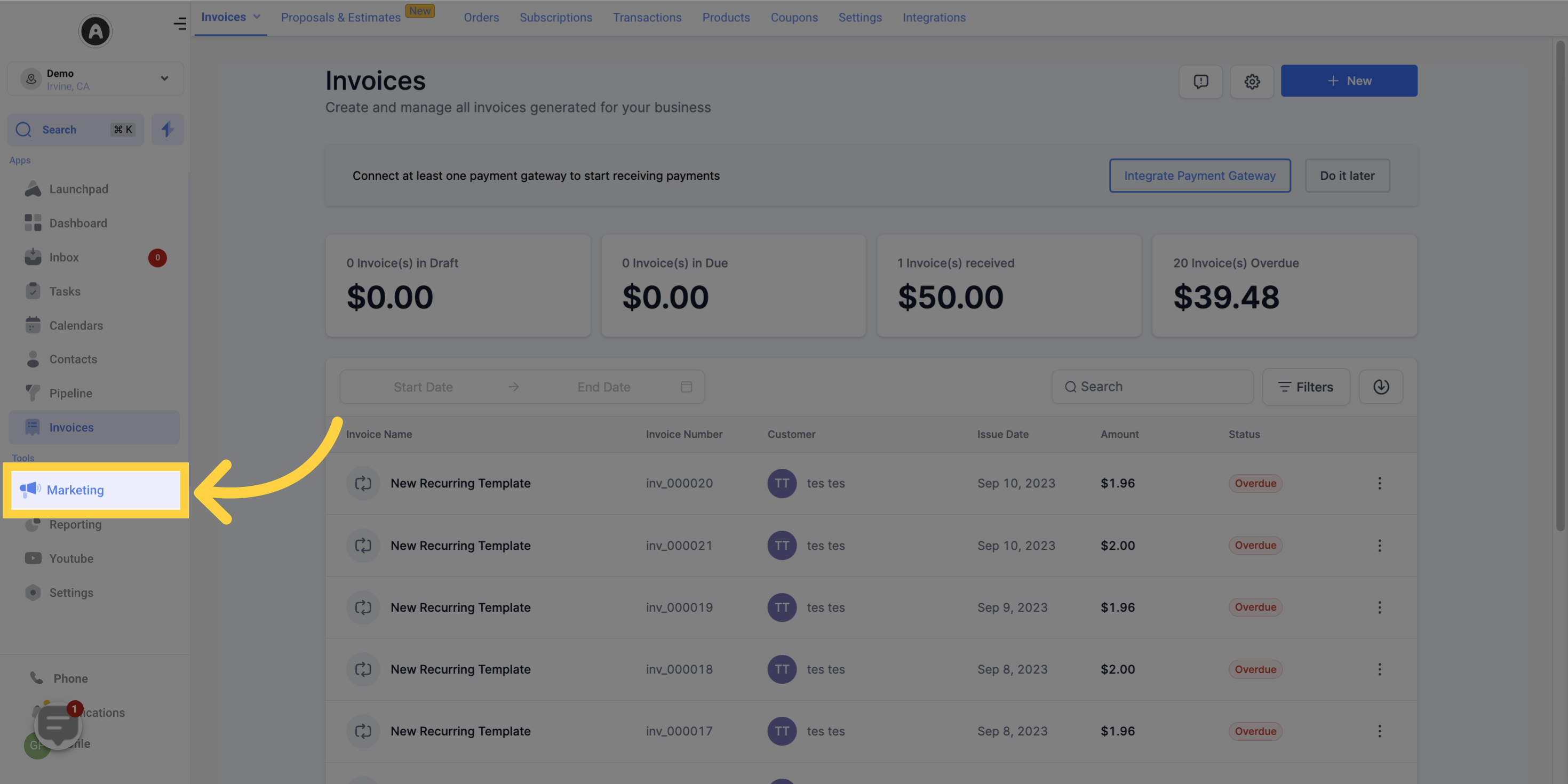The image size is (1568, 784).
Task: Open actions menu for inv_000019
Action: coord(1379,607)
